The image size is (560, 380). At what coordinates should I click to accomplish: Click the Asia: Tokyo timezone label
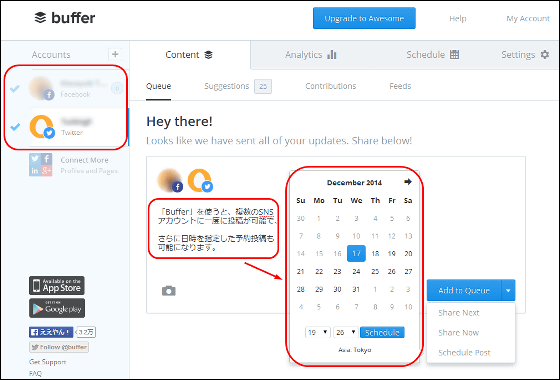point(355,350)
